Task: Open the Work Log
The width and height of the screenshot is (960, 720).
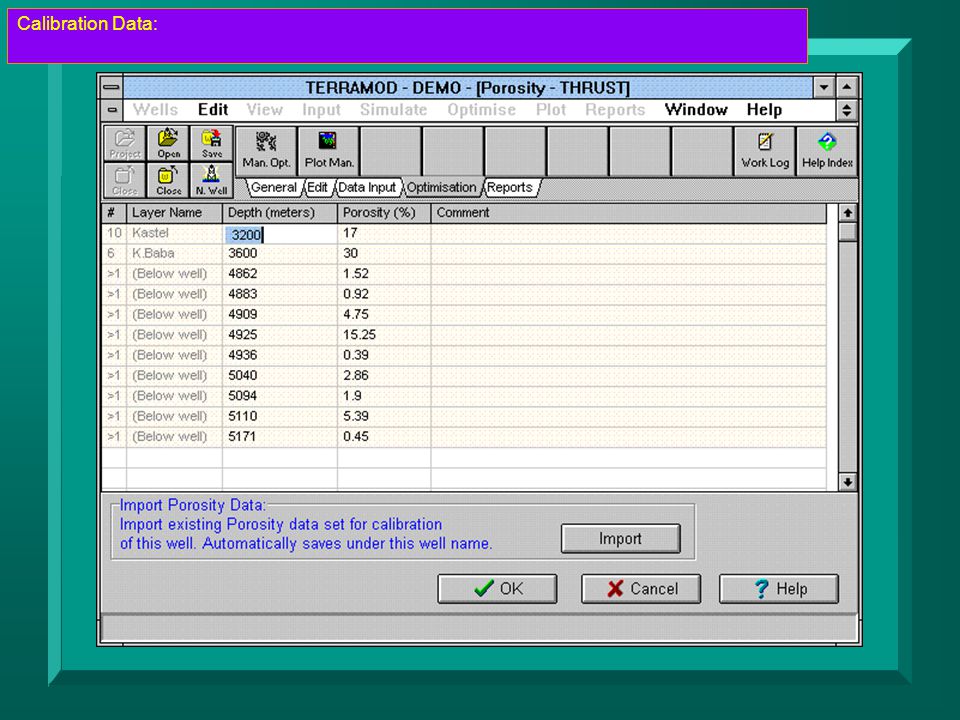Action: (765, 151)
